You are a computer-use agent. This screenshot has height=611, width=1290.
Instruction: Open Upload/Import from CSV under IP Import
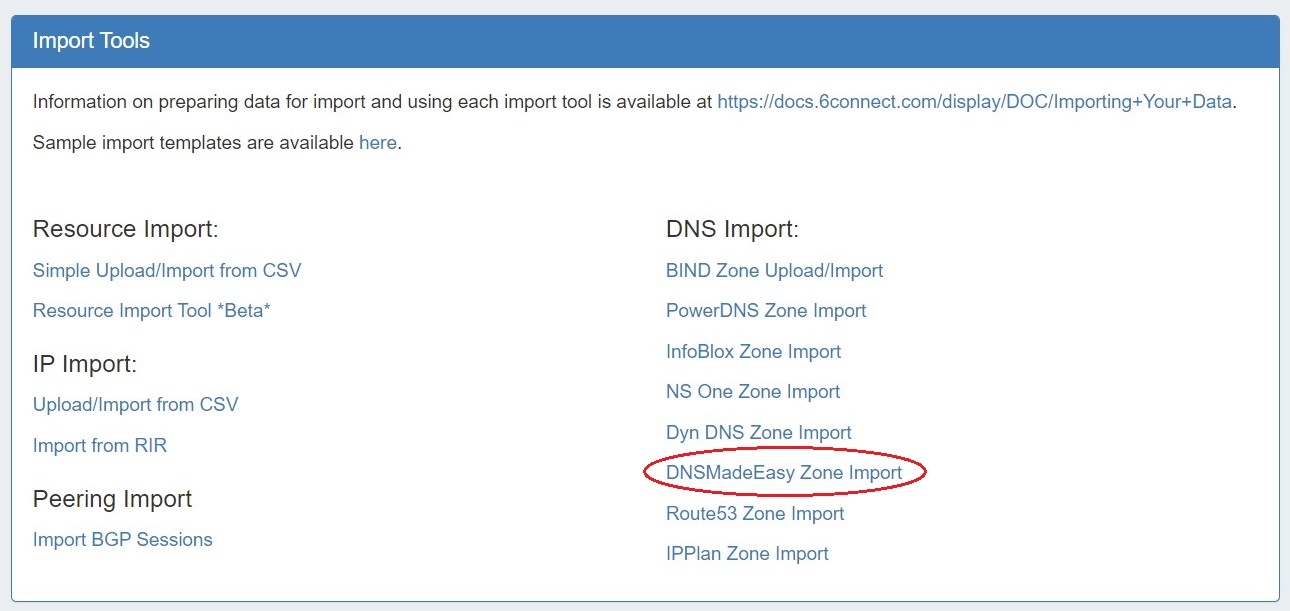pyautogui.click(x=136, y=404)
